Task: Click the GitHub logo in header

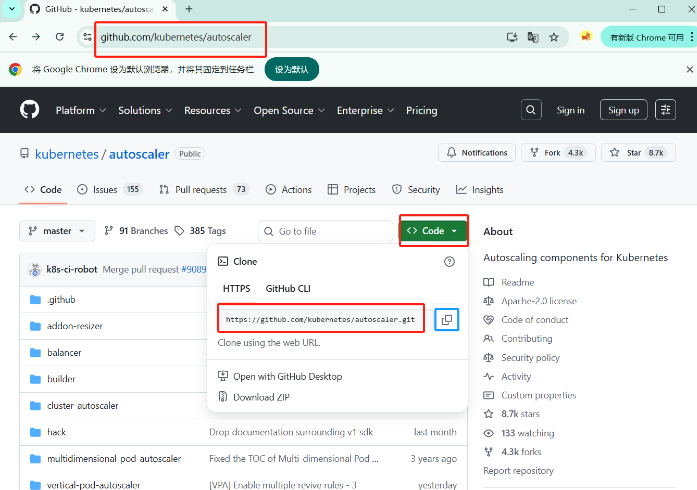Action: 29,110
